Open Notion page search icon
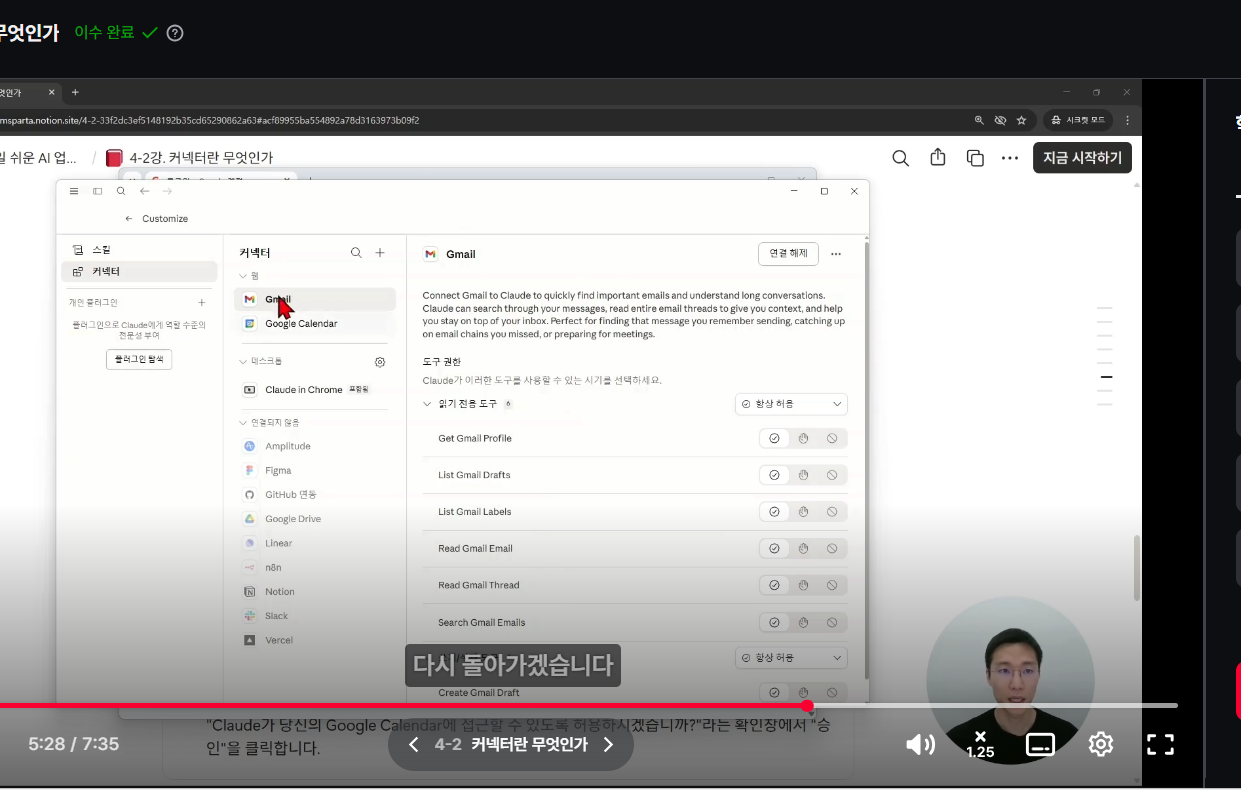This screenshot has width=1241, height=790. (x=900, y=158)
